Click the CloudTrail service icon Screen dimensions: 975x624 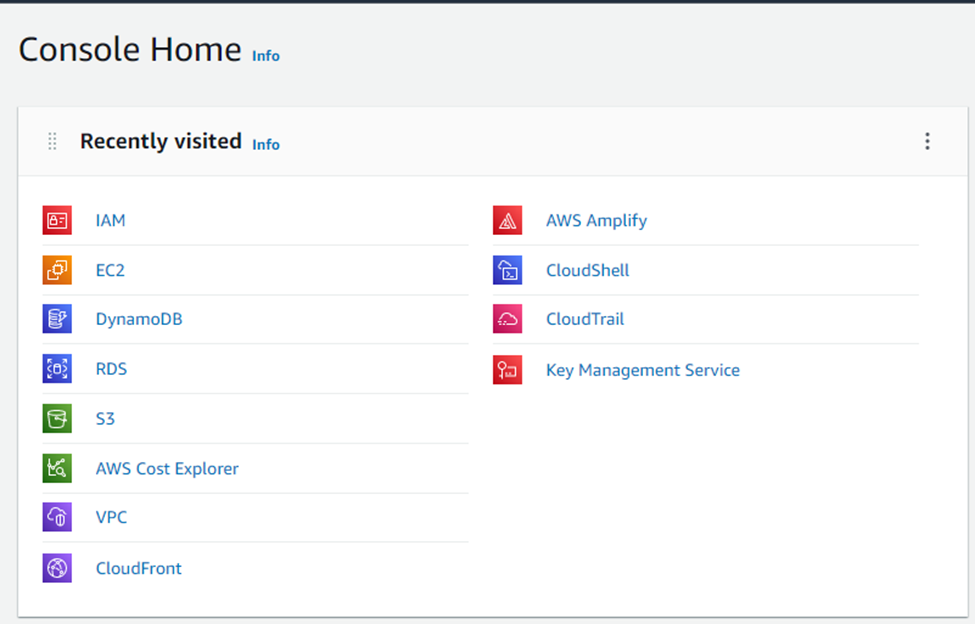[507, 319]
